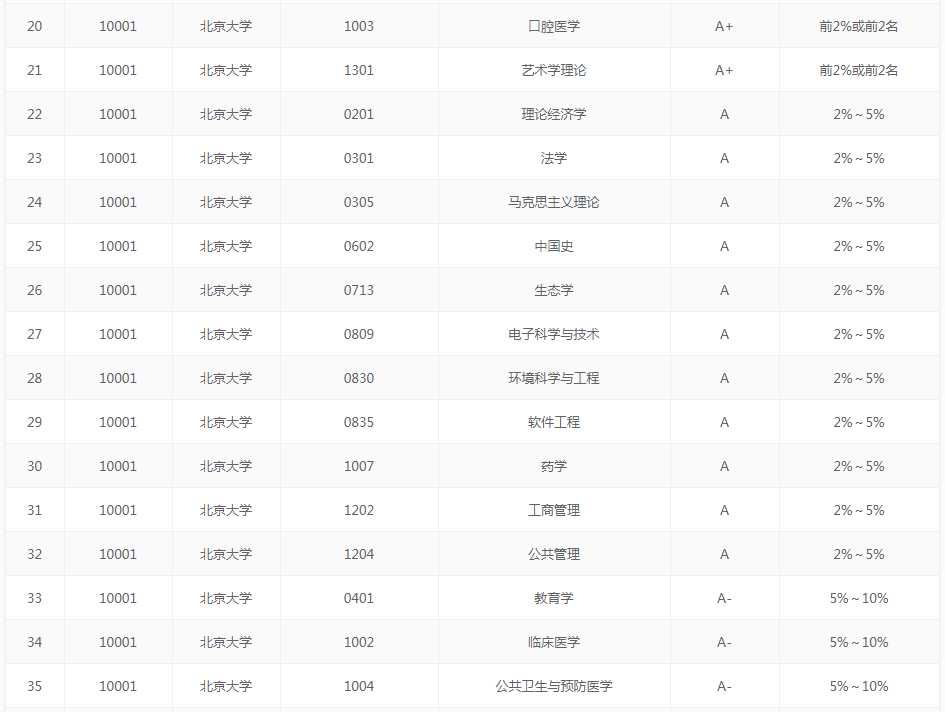945x712 pixels.
Task: Select school code 10001 in row 31
Action: (118, 510)
